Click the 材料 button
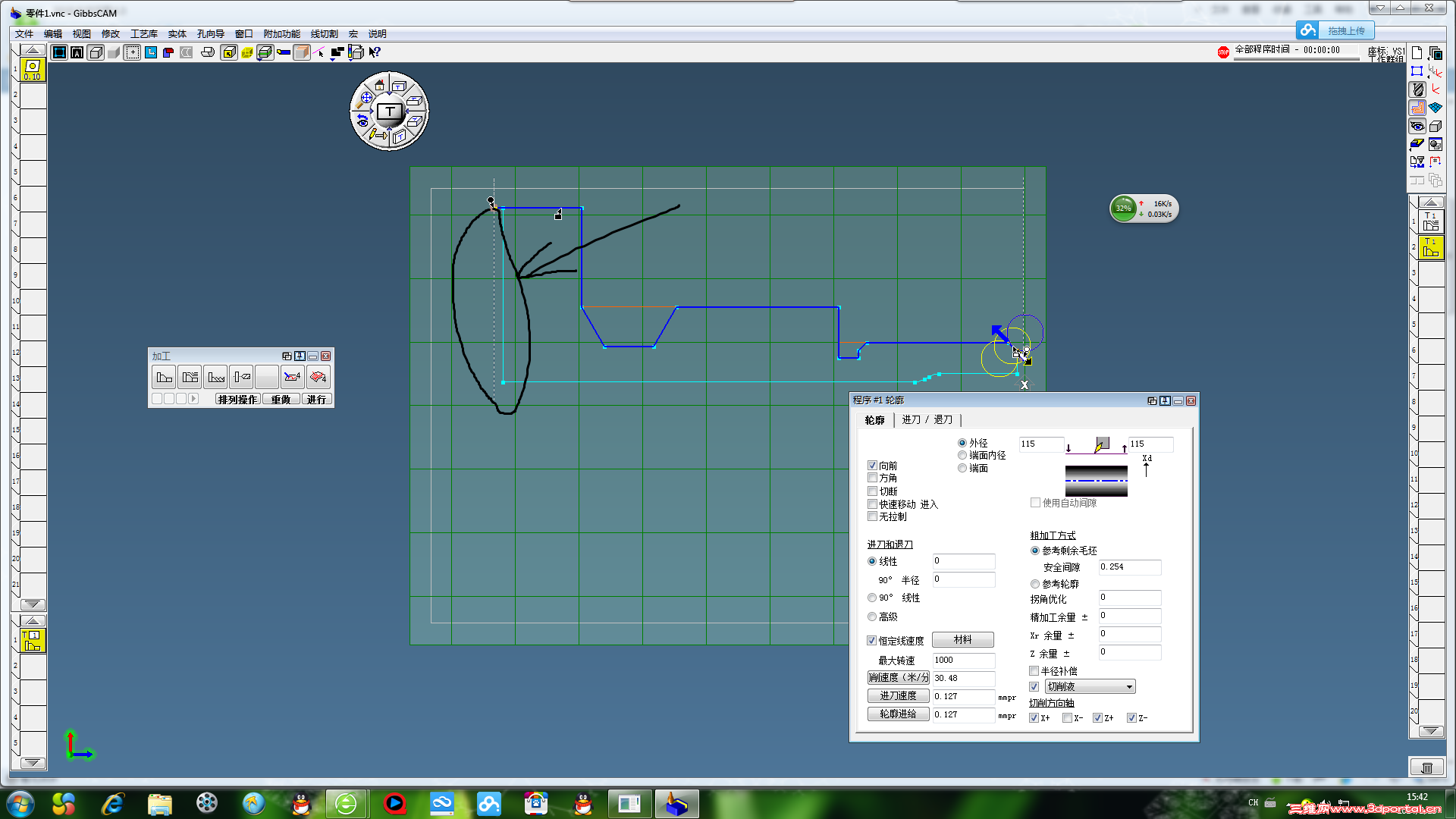Image resolution: width=1456 pixels, height=819 pixels. click(963, 640)
